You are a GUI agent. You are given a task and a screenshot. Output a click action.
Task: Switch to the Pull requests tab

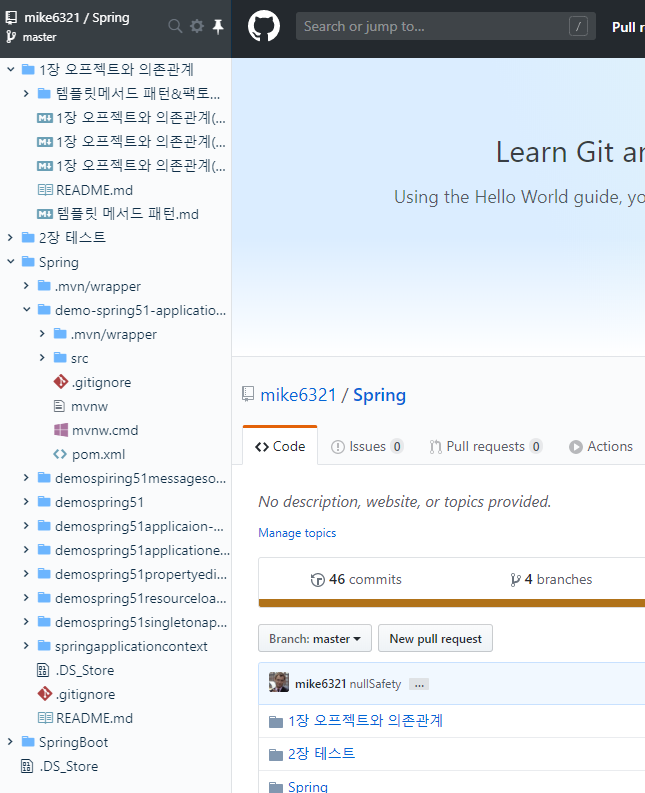(x=486, y=447)
